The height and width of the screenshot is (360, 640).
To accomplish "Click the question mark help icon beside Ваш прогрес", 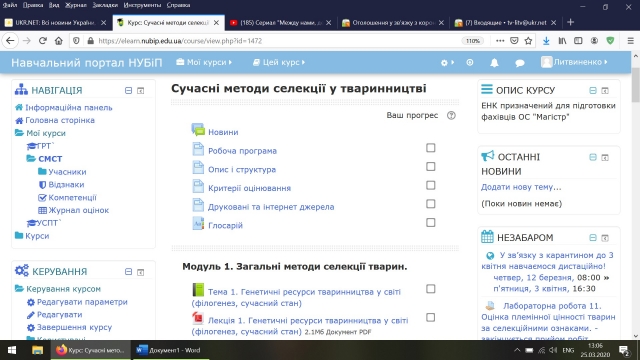I will tap(451, 116).
